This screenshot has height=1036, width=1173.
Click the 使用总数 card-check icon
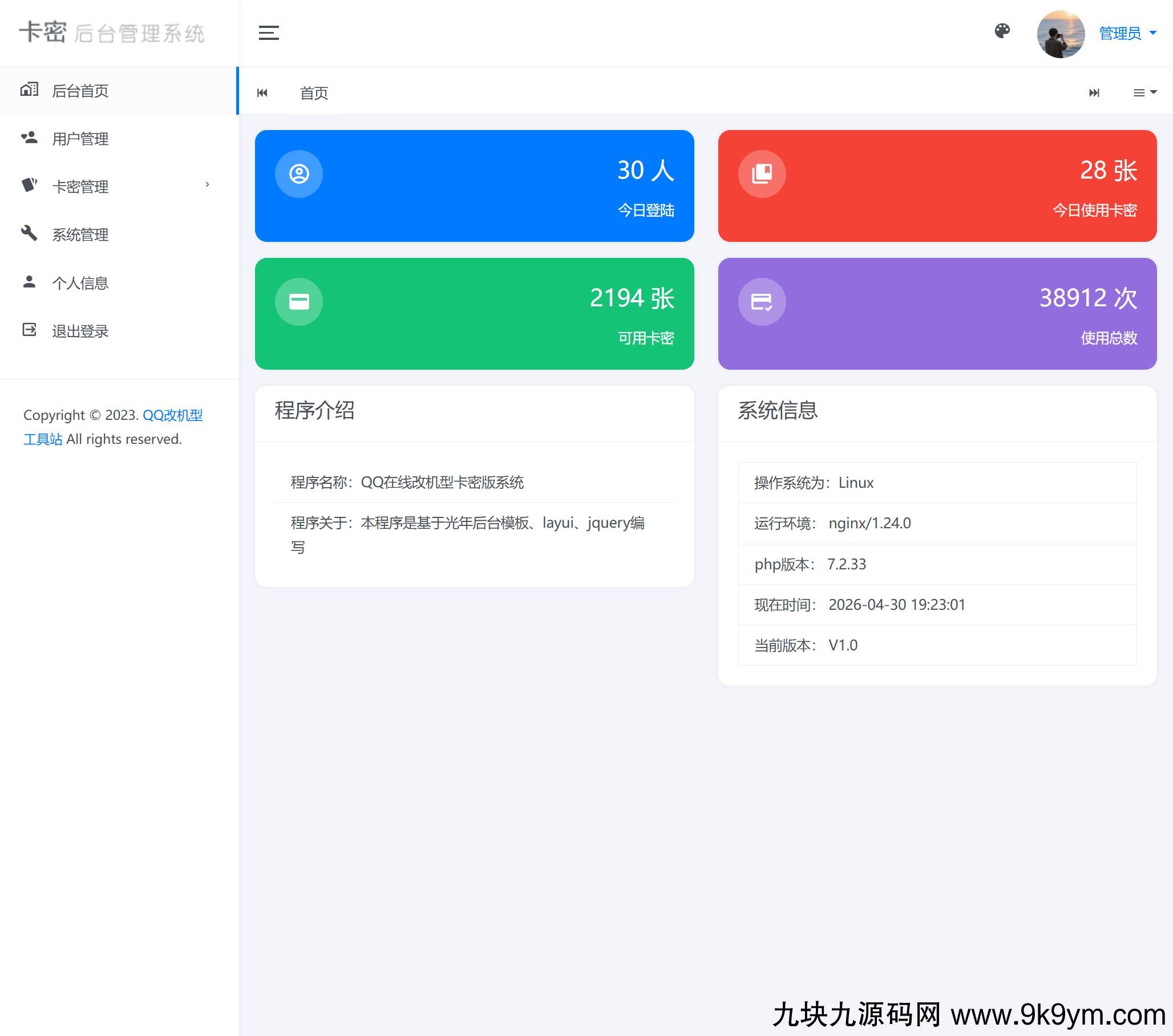click(x=762, y=301)
